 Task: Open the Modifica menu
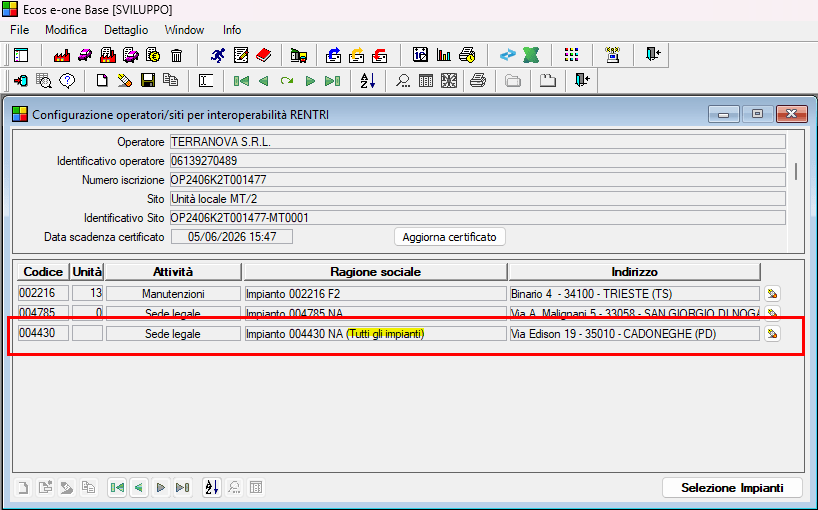point(66,30)
